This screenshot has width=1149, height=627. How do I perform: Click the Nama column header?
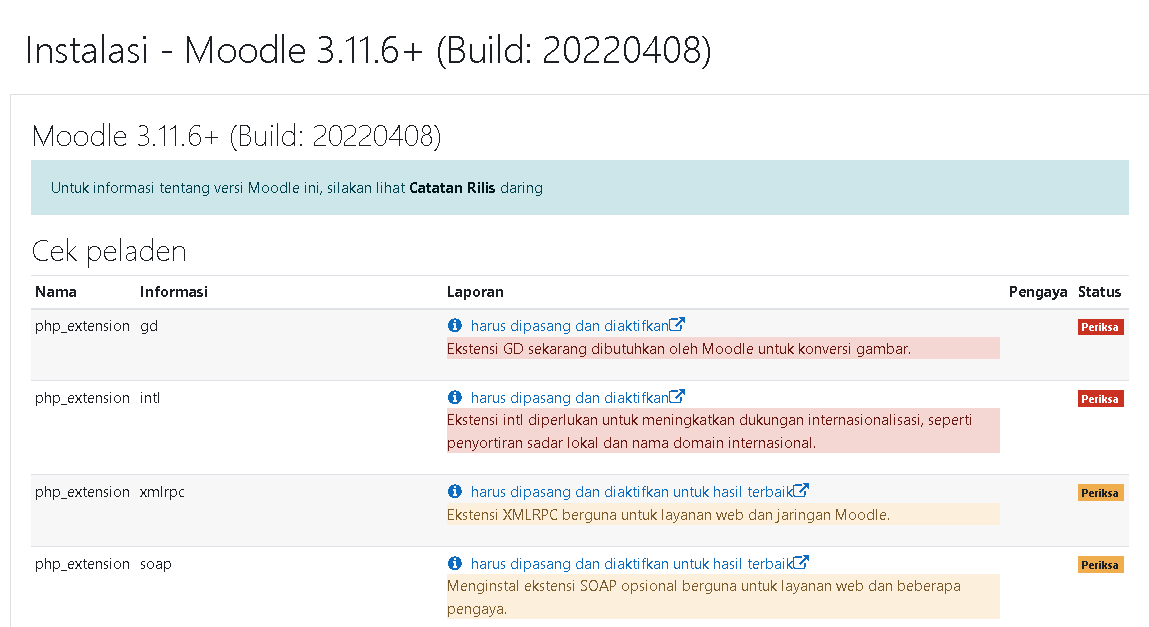56,292
